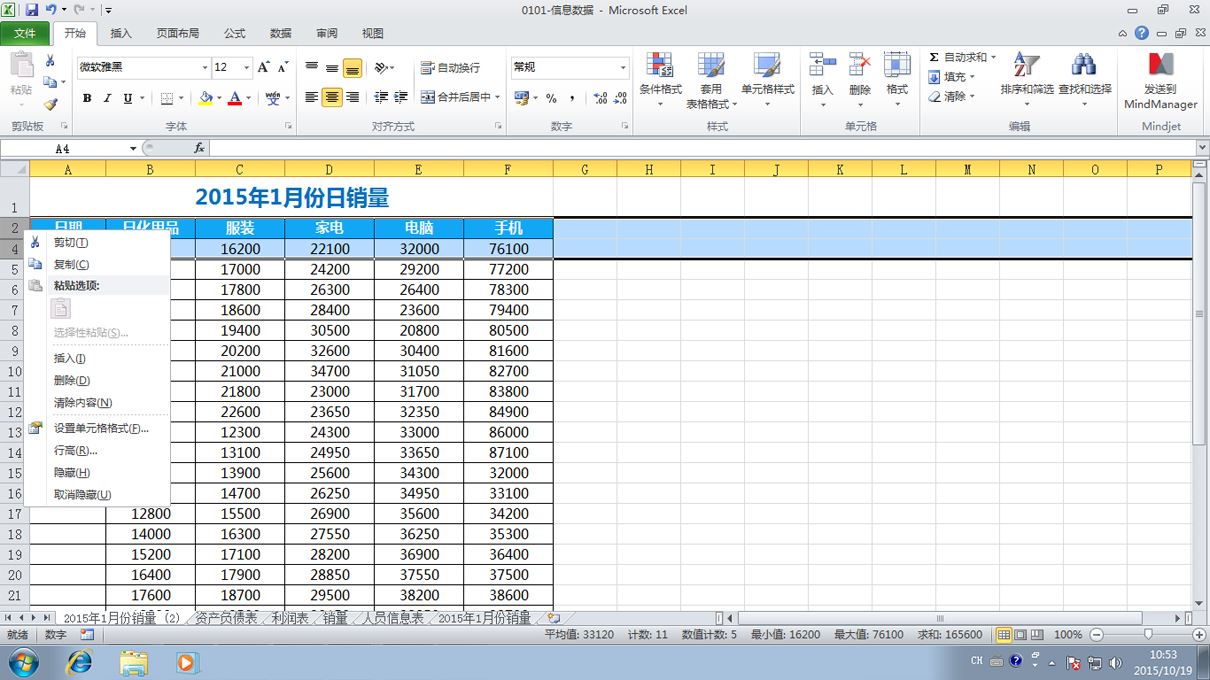
Task: Toggle align text right
Action: click(352, 98)
